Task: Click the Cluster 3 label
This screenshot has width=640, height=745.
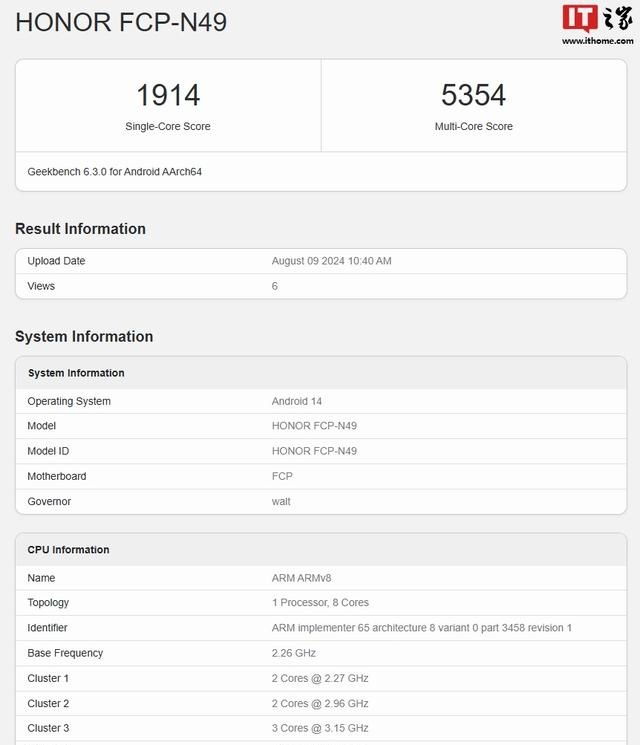Action: point(48,728)
